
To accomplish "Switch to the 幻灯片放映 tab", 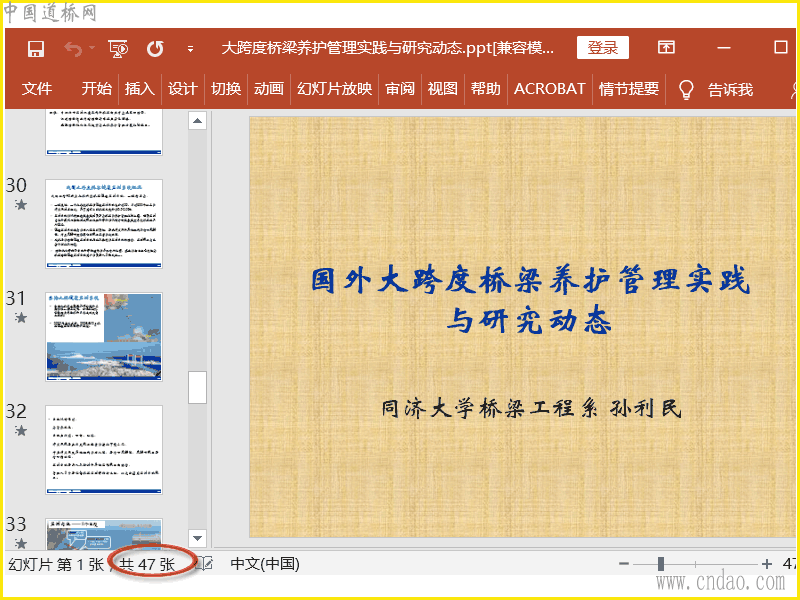I will pos(334,89).
